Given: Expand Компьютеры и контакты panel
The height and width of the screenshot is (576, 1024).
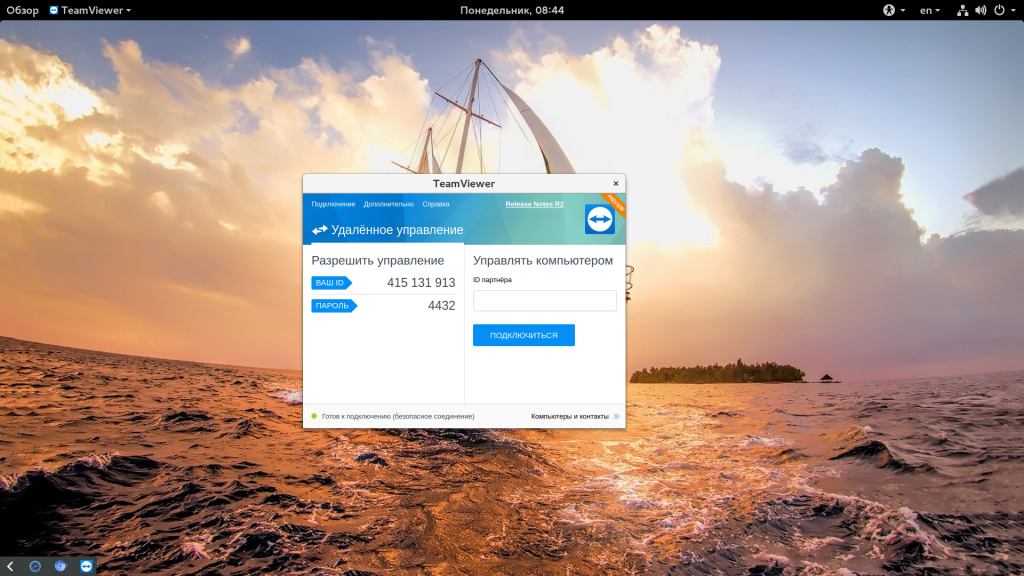Looking at the screenshot, I should click(575, 416).
